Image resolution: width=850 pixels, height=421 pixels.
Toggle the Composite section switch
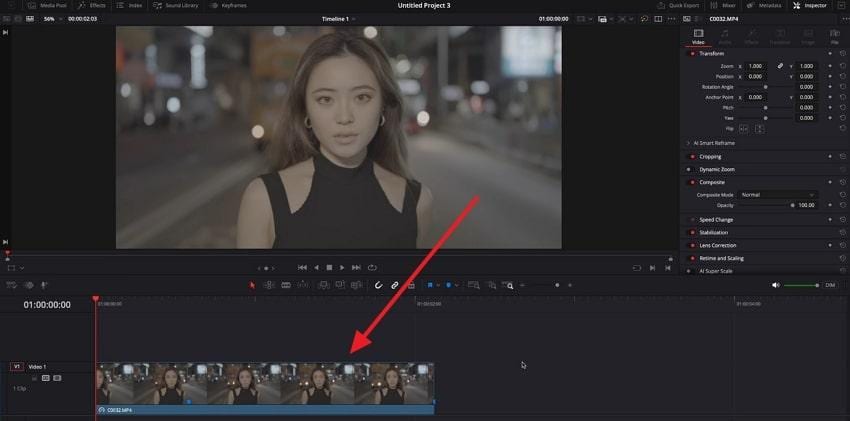[692, 183]
